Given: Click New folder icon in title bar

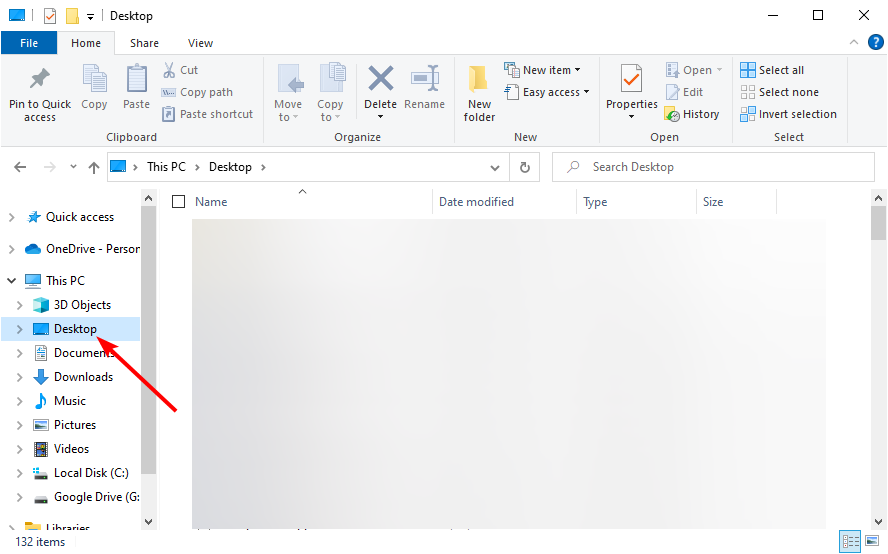Looking at the screenshot, I should click(x=72, y=16).
